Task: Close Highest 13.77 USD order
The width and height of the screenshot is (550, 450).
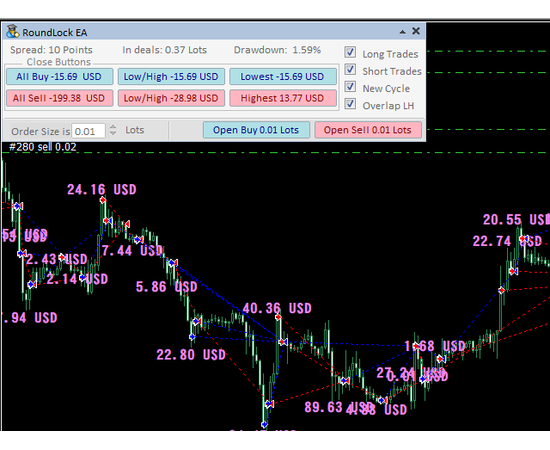Action: point(283,98)
